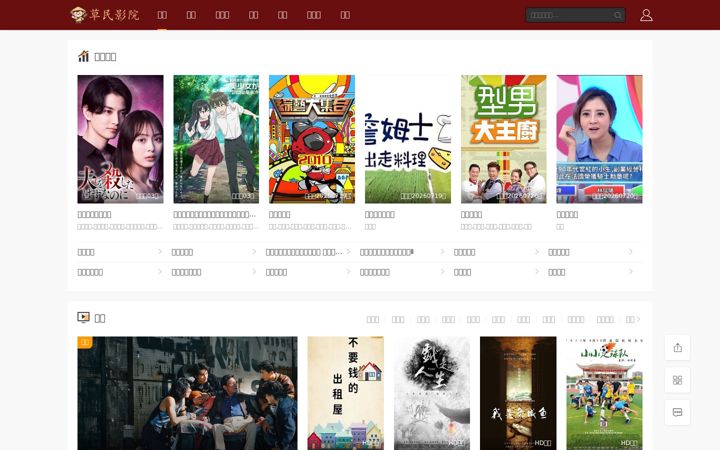
Task: Click the magnifier search icon in header
Action: coord(618,15)
